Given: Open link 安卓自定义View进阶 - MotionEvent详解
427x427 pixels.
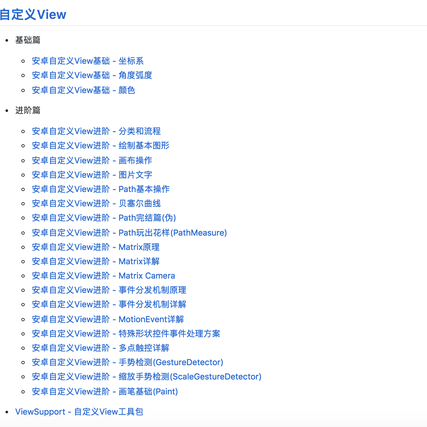Looking at the screenshot, I should pyautogui.click(x=108, y=319).
